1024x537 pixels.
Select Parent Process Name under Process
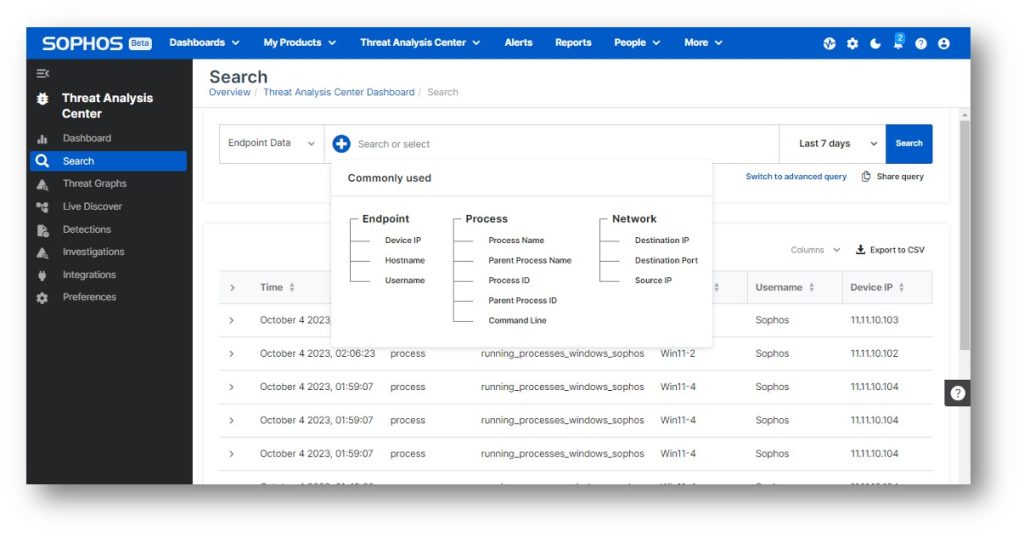tap(529, 260)
